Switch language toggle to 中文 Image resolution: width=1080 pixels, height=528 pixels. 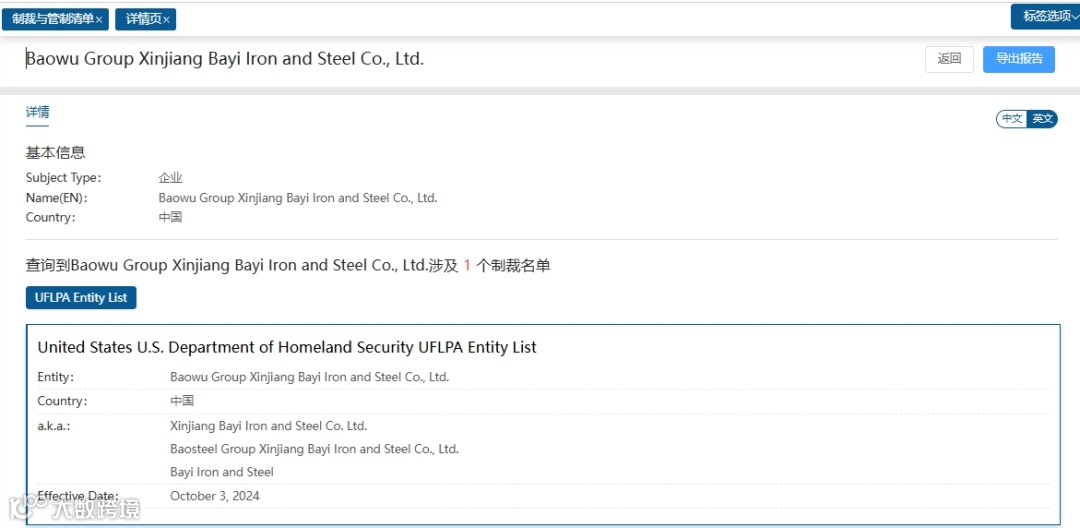click(x=1012, y=118)
